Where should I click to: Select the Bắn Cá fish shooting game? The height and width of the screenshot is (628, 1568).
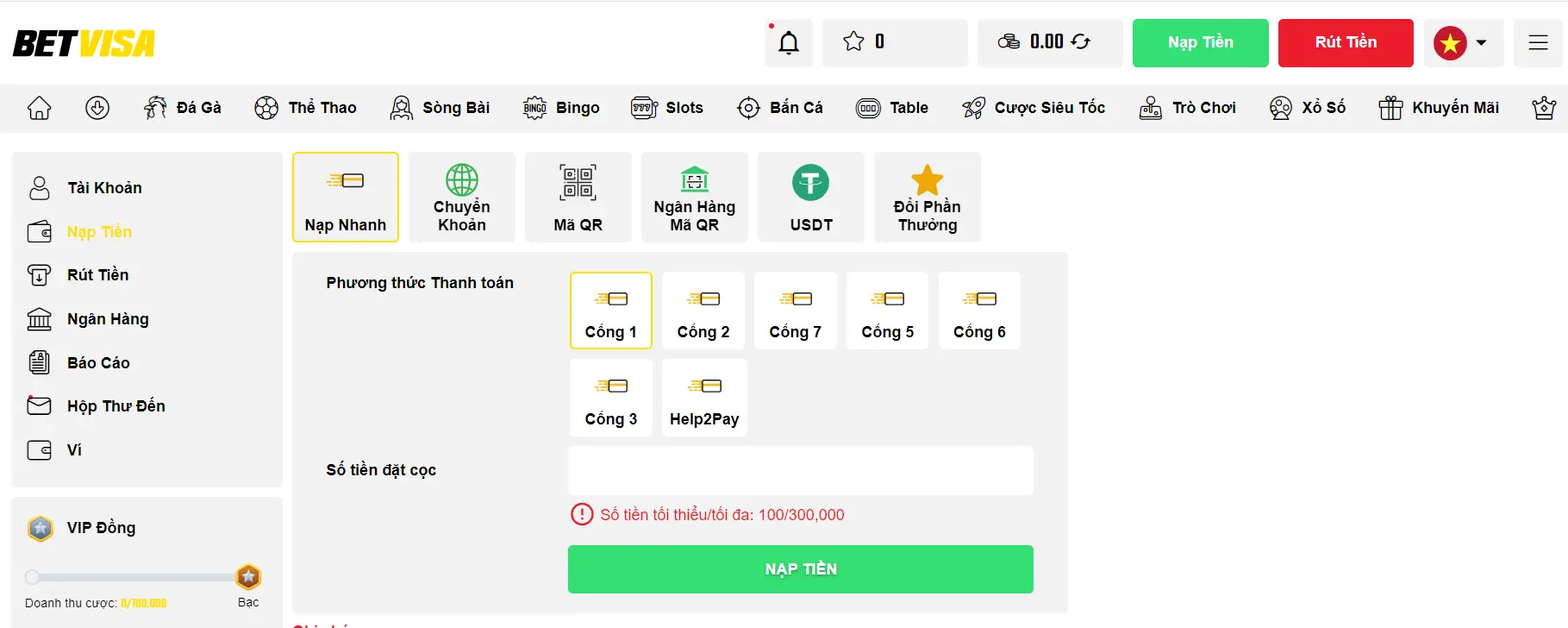click(x=780, y=108)
